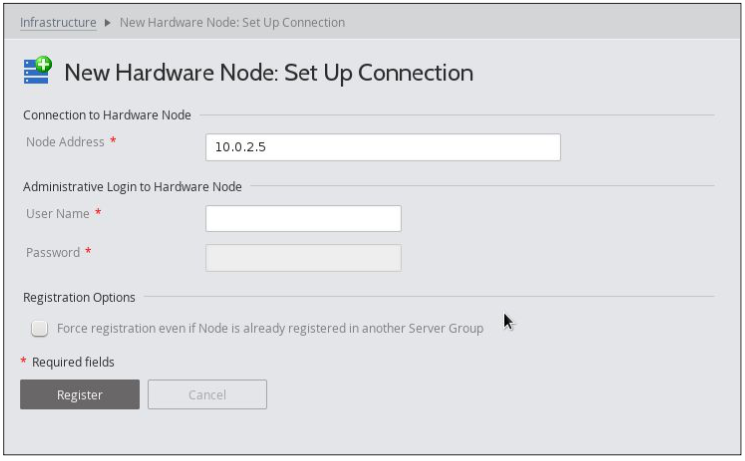Click the Password label
The height and width of the screenshot is (461, 745).
point(53,252)
